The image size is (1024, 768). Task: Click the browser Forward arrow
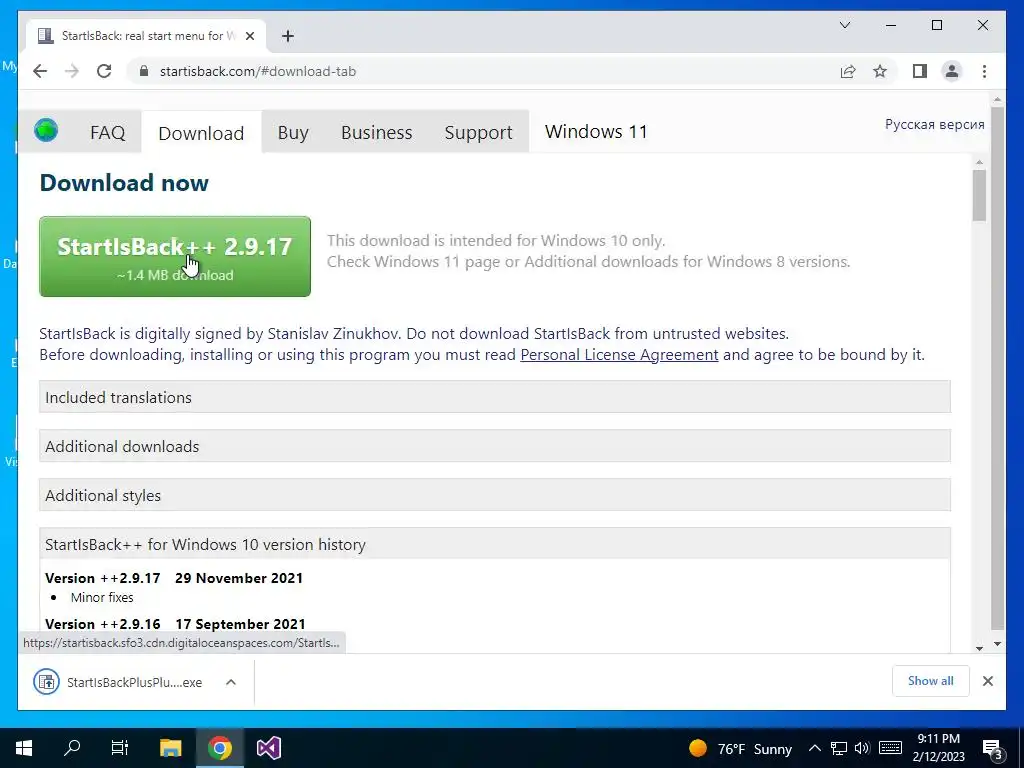click(72, 71)
